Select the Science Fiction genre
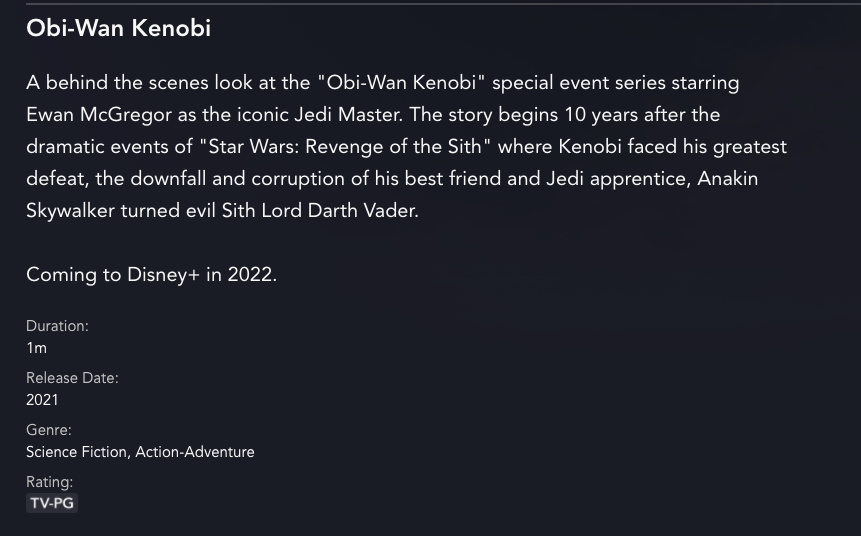861x536 pixels. pos(77,452)
